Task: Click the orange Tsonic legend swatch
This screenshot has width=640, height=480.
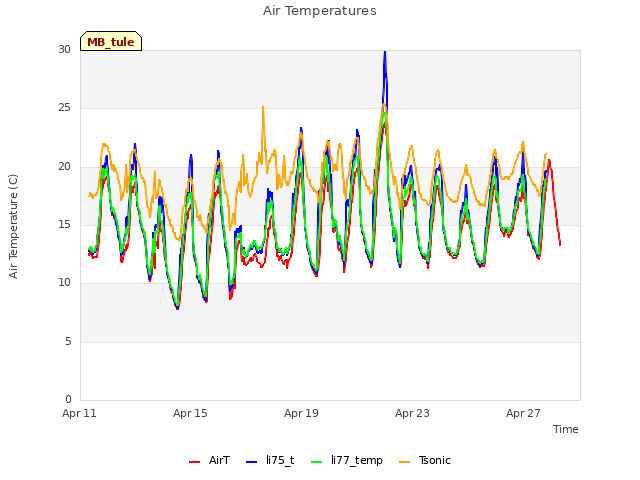Action: point(404,462)
